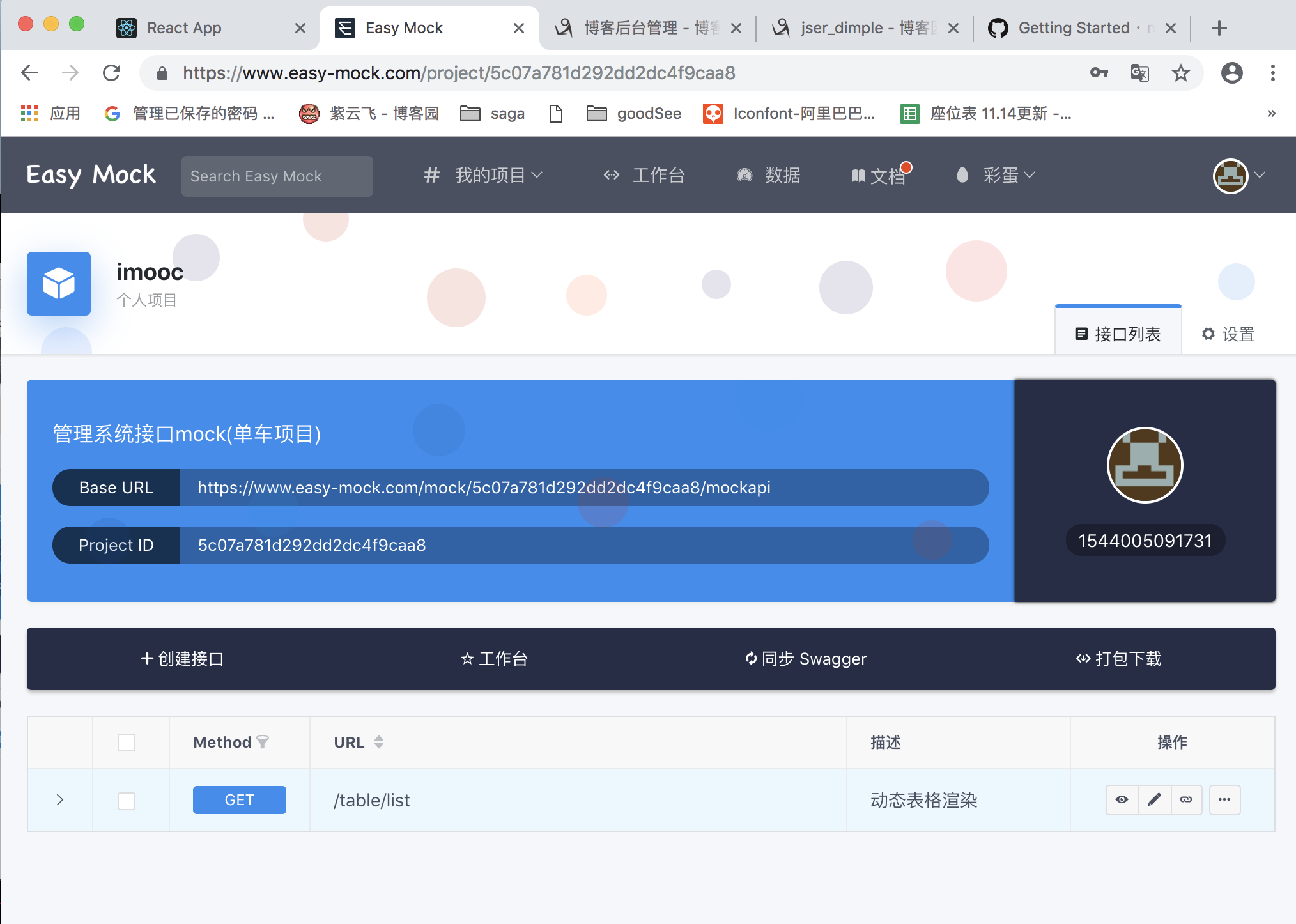
Task: Click 同步 Swagger button
Action: click(806, 659)
